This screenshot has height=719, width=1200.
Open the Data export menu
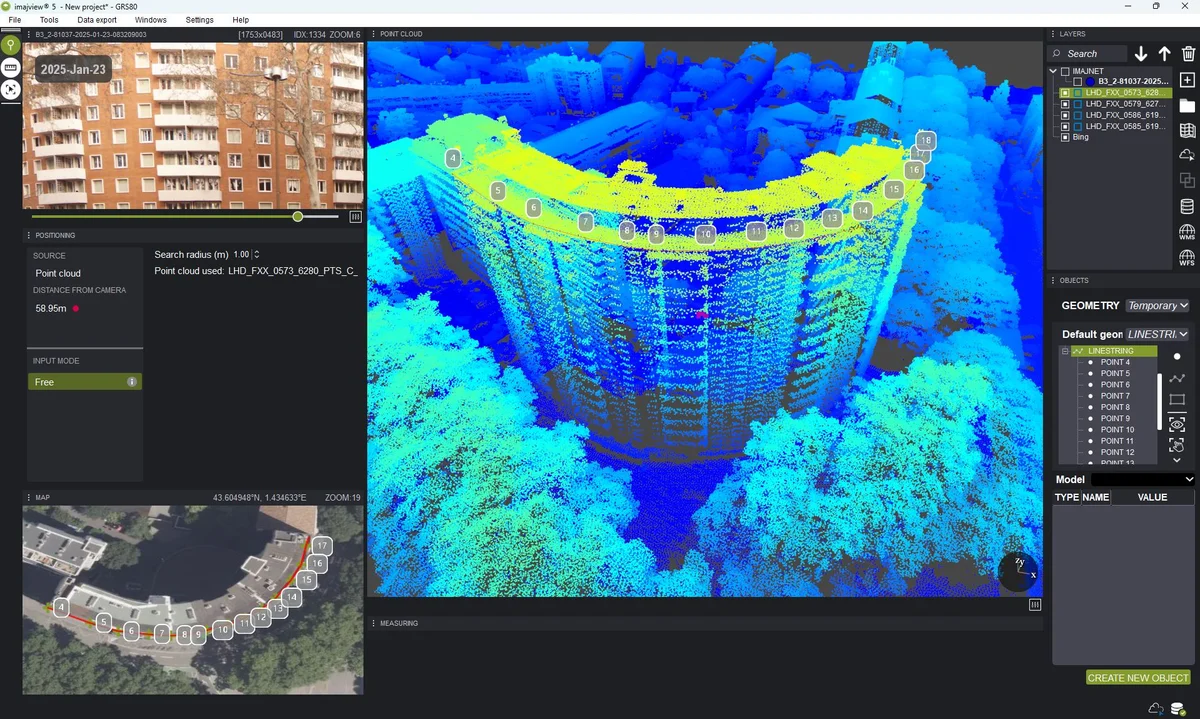pos(97,20)
